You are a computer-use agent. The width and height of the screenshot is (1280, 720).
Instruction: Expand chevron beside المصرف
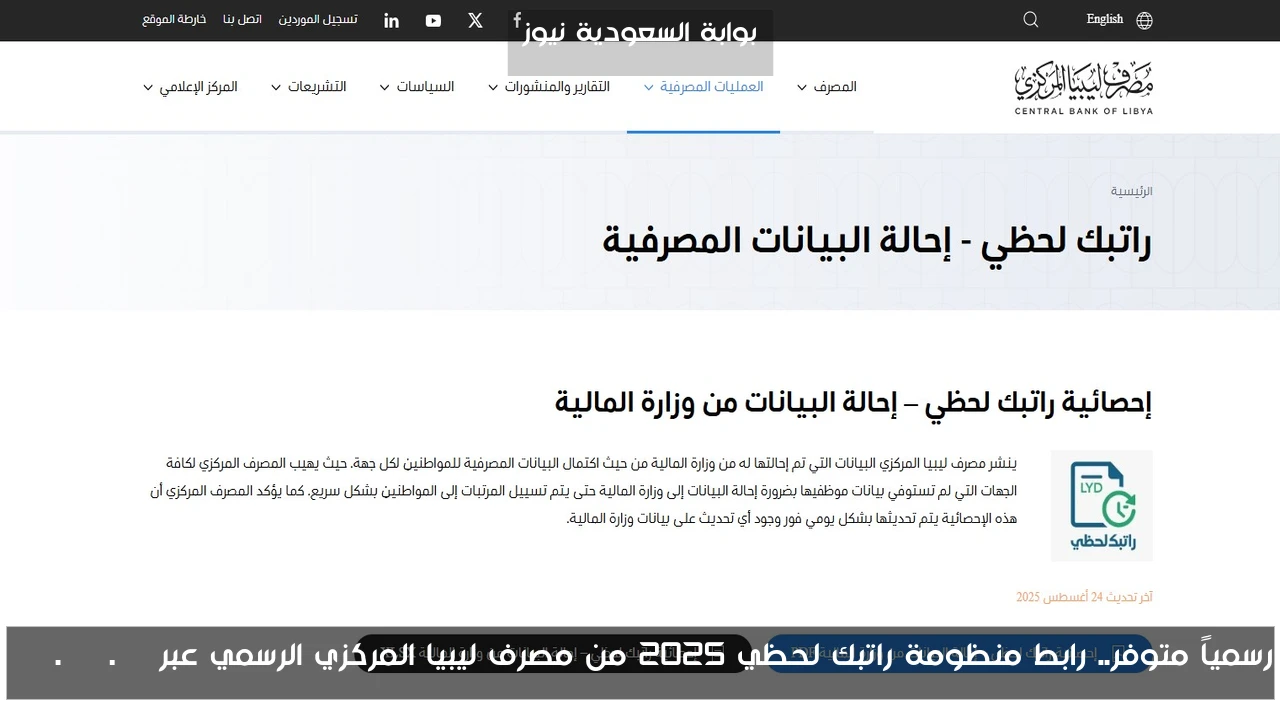[802, 88]
